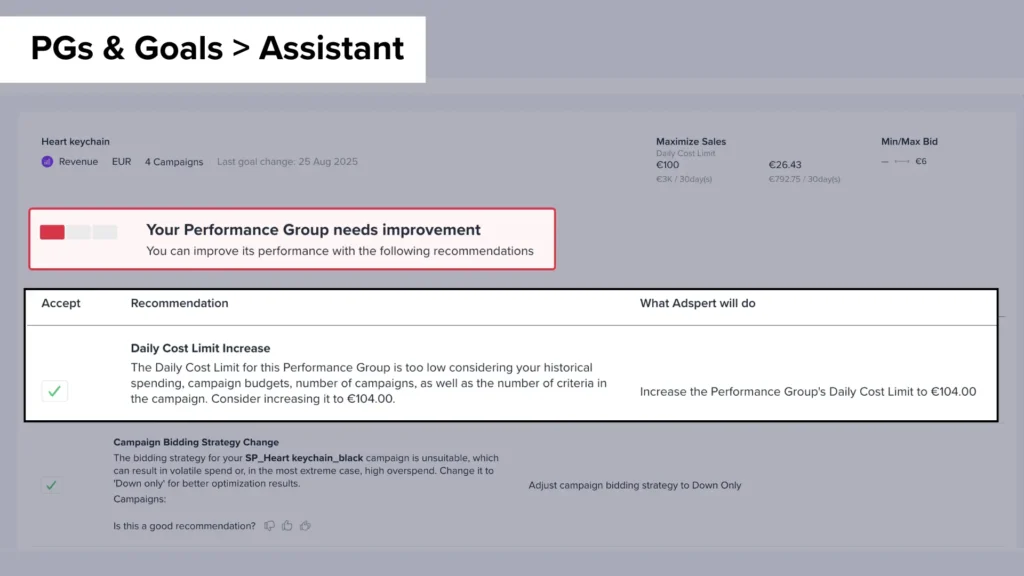Open the 4 Campaigns link

coord(173,161)
